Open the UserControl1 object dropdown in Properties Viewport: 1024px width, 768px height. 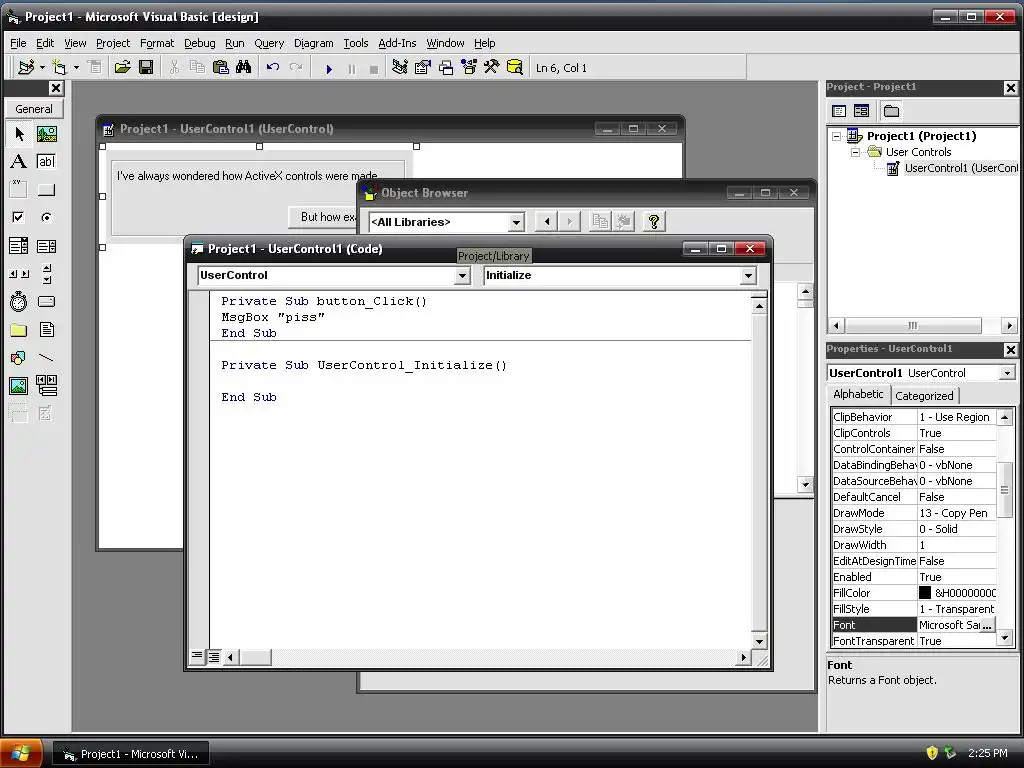click(1007, 373)
